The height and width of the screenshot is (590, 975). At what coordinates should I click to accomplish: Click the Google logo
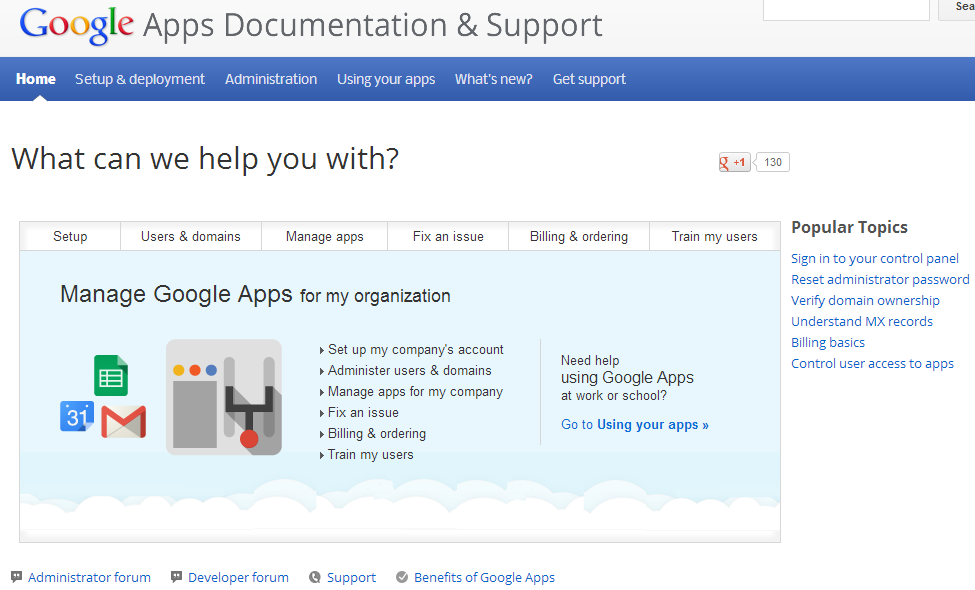(x=76, y=25)
